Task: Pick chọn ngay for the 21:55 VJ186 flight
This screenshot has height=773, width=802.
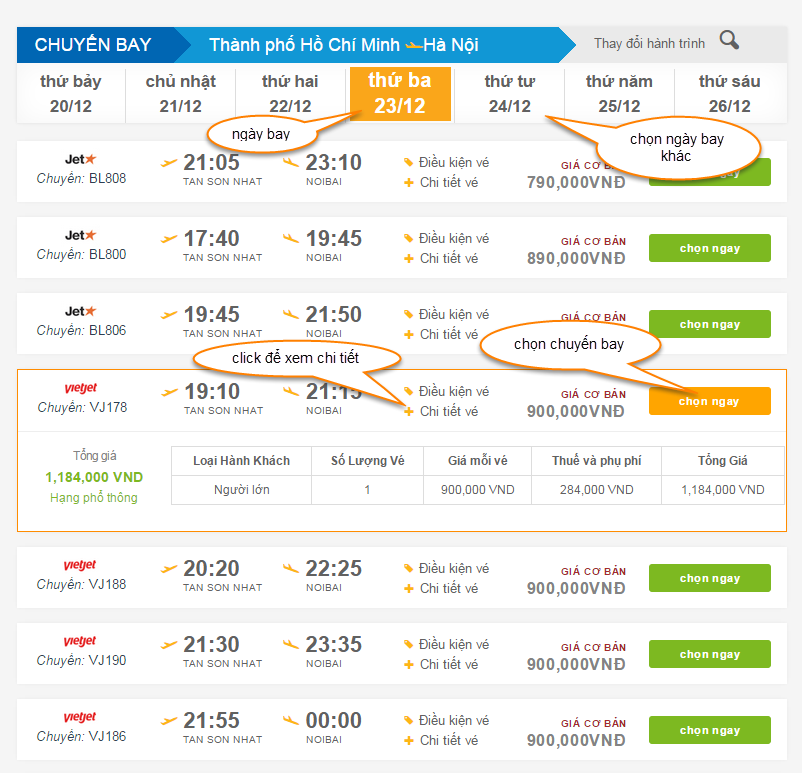Action: coord(709,730)
